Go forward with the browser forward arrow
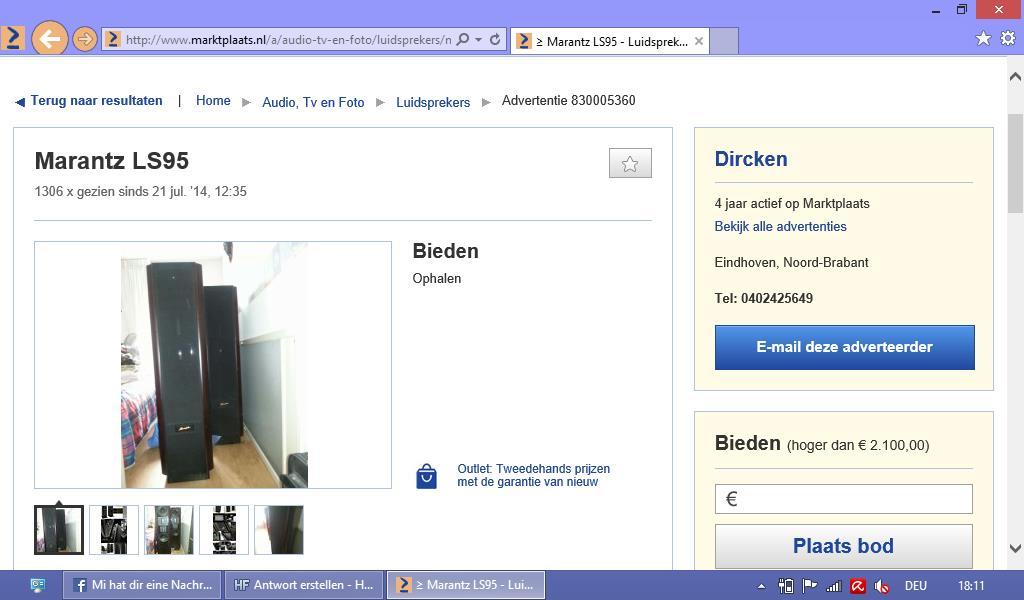Screen dimensions: 1024x600 click(84, 39)
